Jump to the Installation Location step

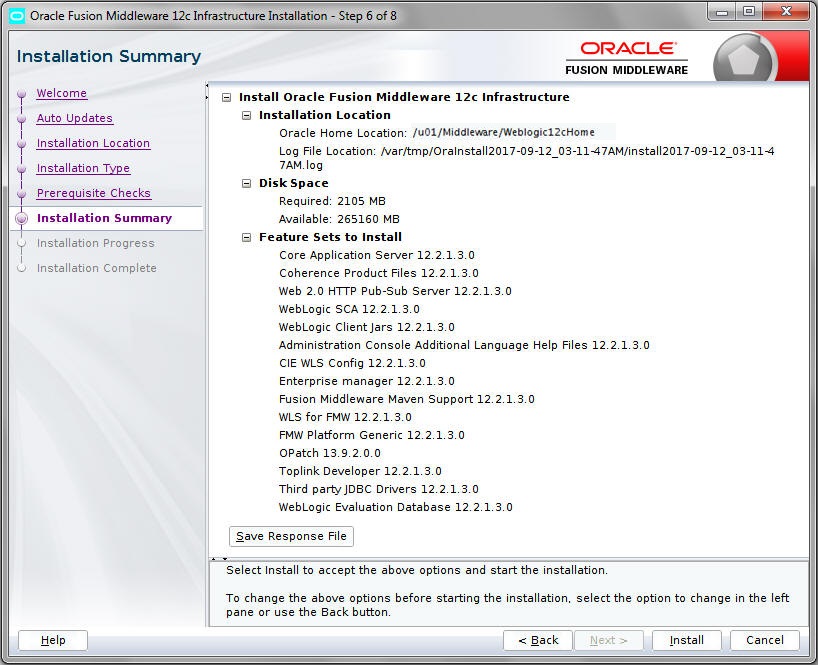93,143
